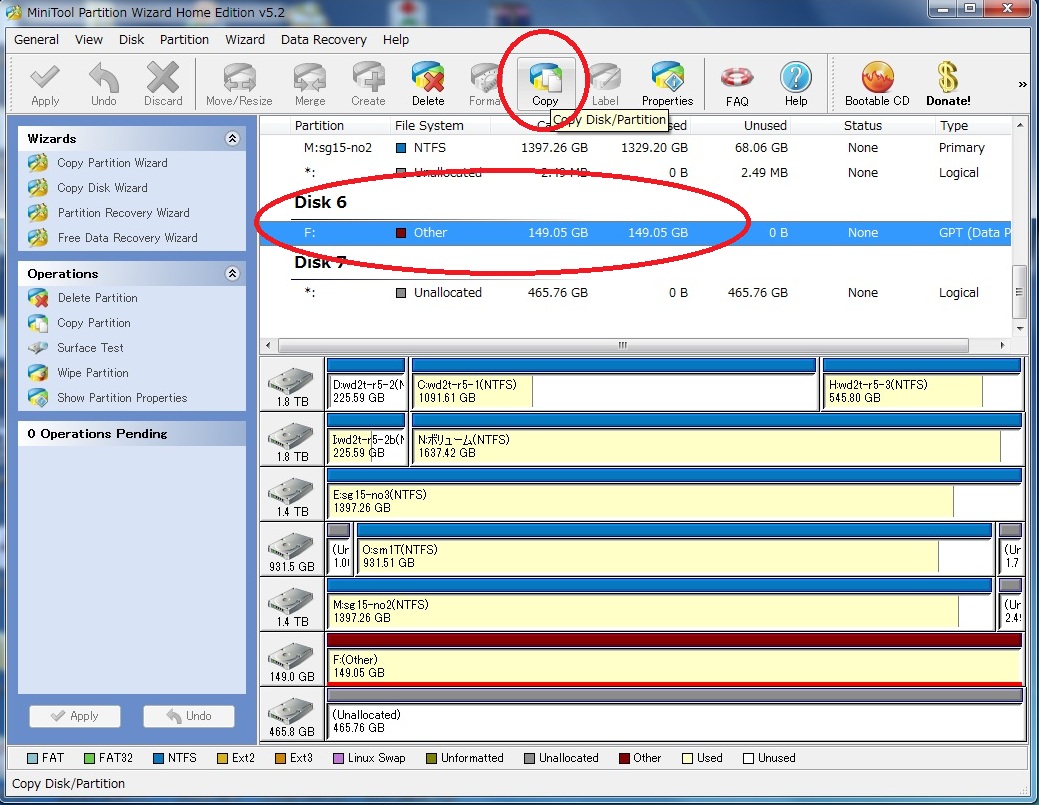Choose Copy Partition in the Operations panel
The width and height of the screenshot is (1039, 805).
93,323
